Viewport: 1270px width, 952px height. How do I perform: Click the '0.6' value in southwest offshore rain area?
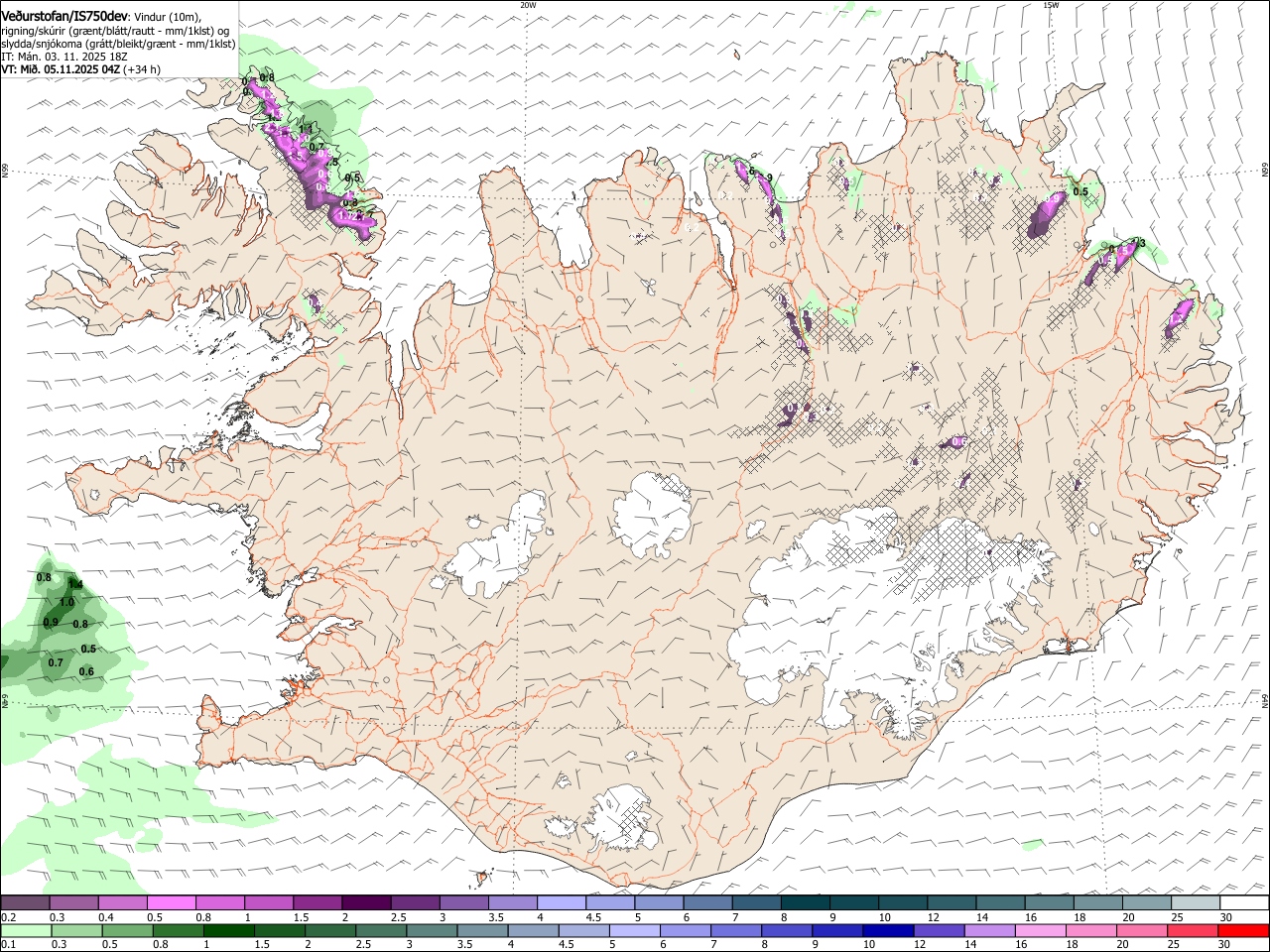click(x=86, y=672)
